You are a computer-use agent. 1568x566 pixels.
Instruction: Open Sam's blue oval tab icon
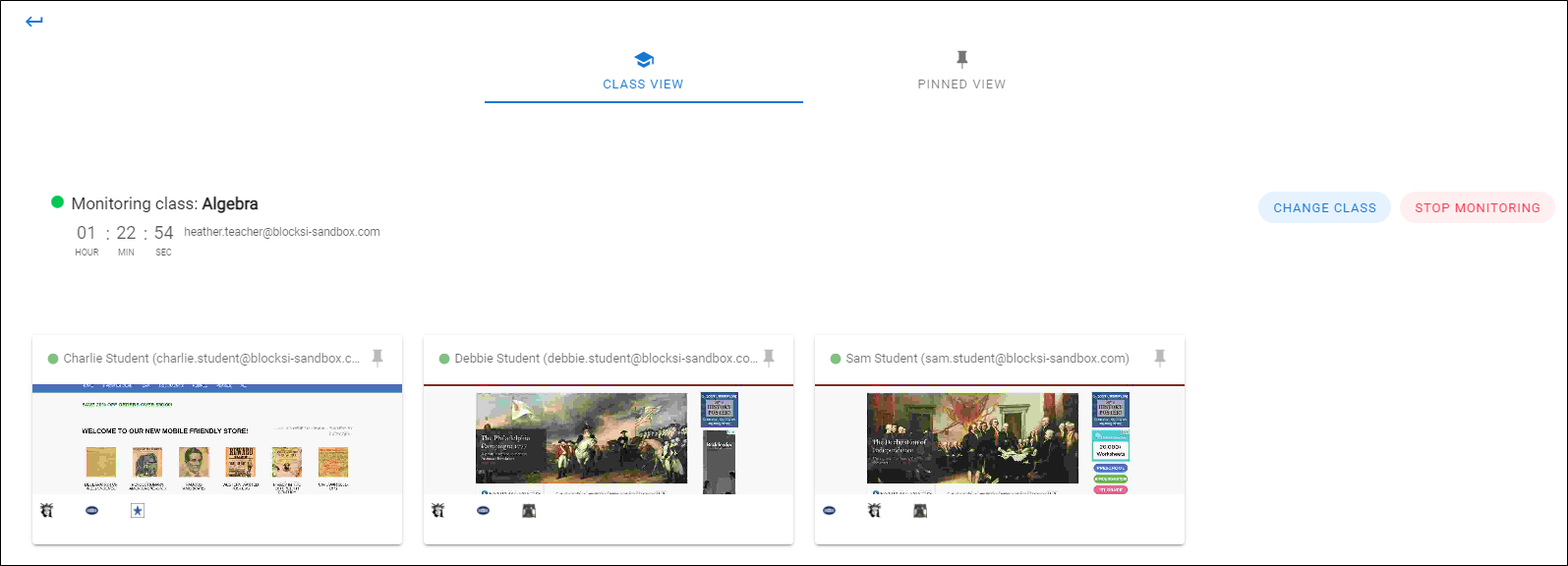click(829, 510)
